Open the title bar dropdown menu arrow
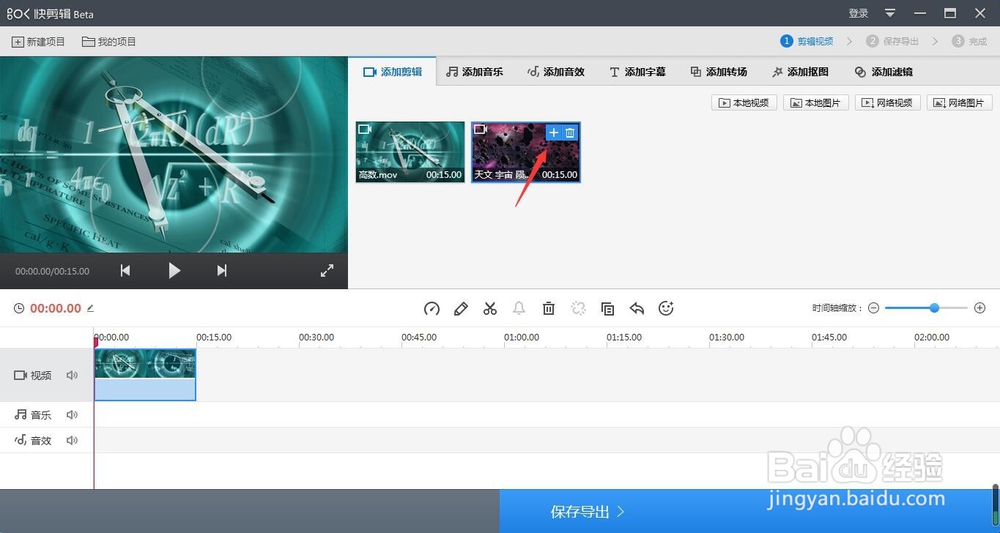 pos(890,13)
